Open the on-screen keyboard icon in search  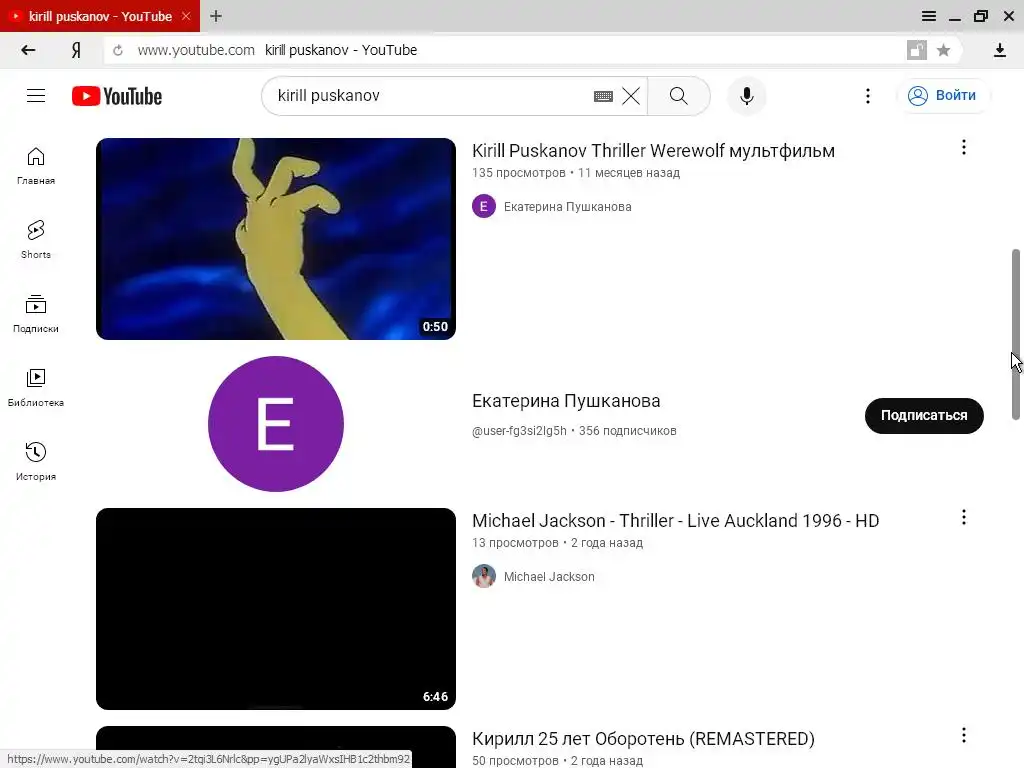click(x=603, y=96)
